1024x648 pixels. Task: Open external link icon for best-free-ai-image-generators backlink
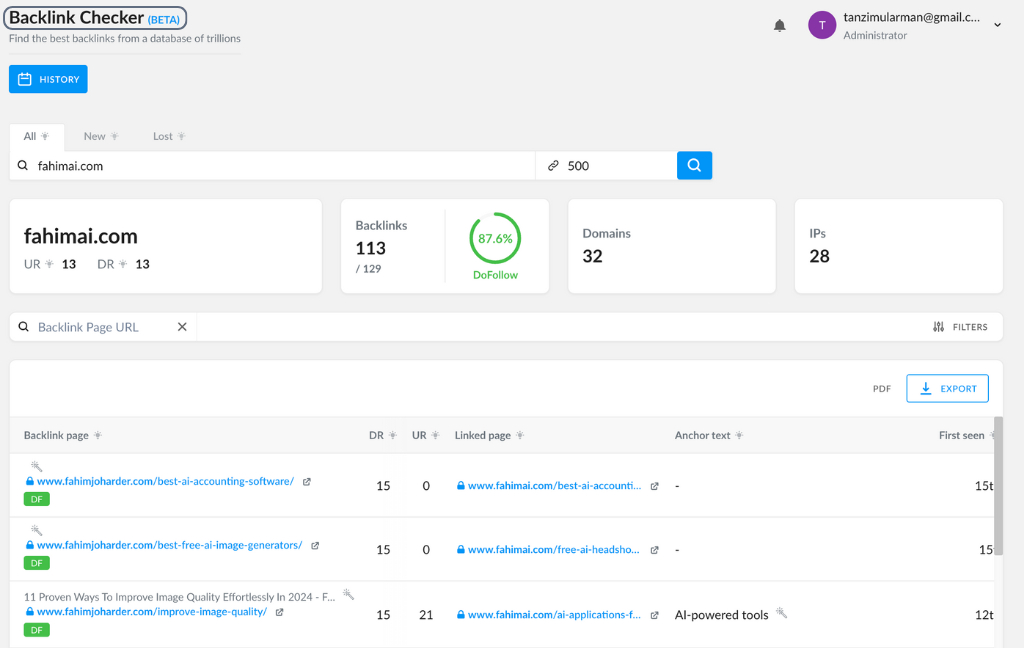pyautogui.click(x=315, y=546)
